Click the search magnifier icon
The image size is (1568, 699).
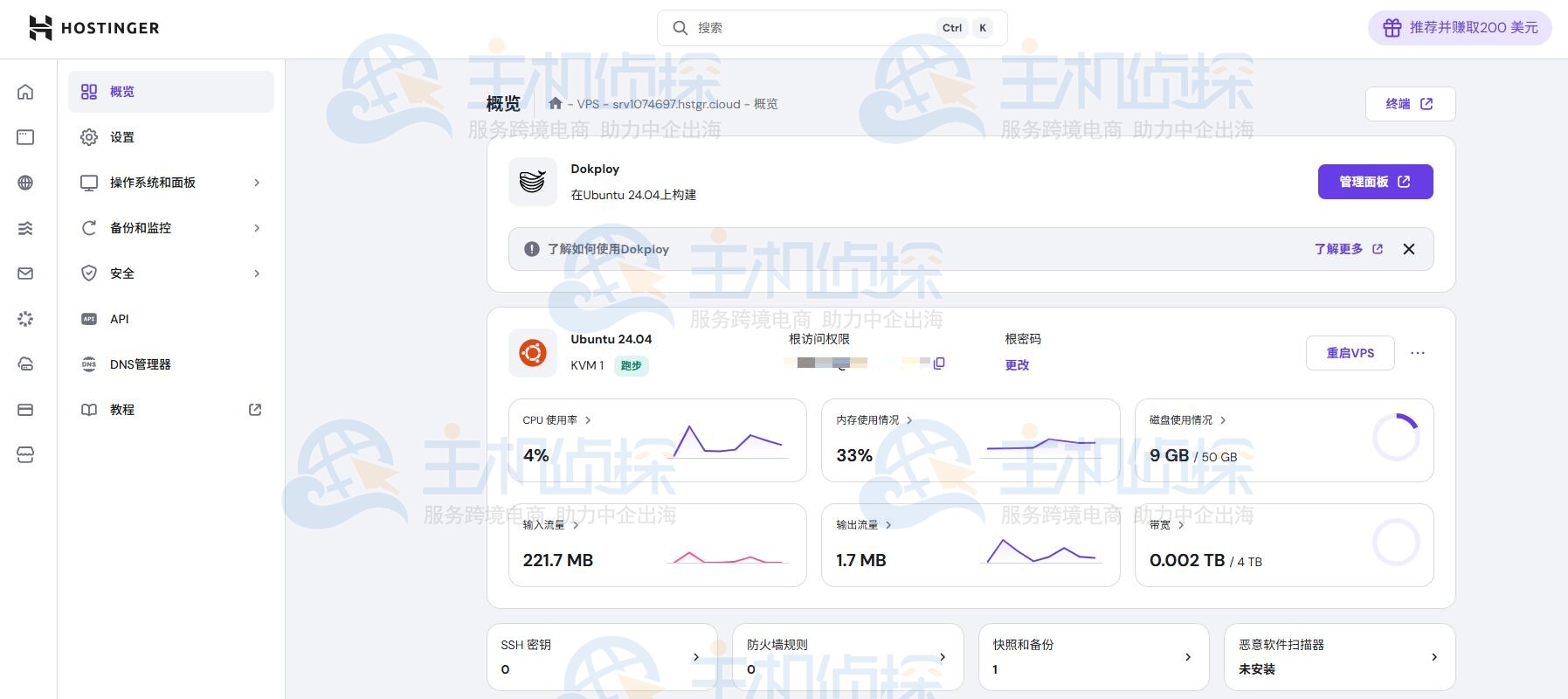coord(680,28)
